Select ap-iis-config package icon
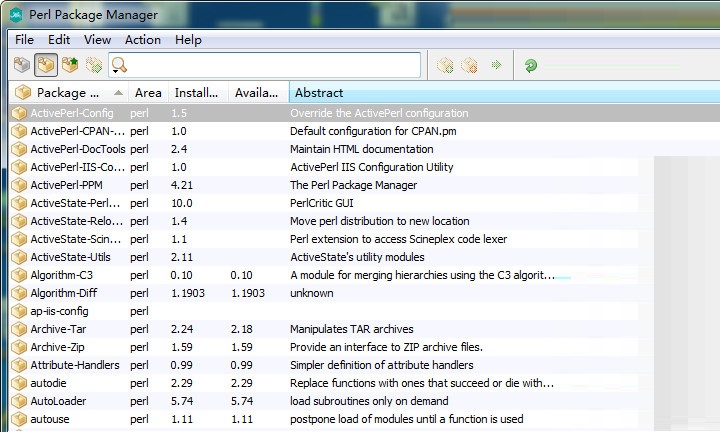The height and width of the screenshot is (432, 720). [x=19, y=311]
